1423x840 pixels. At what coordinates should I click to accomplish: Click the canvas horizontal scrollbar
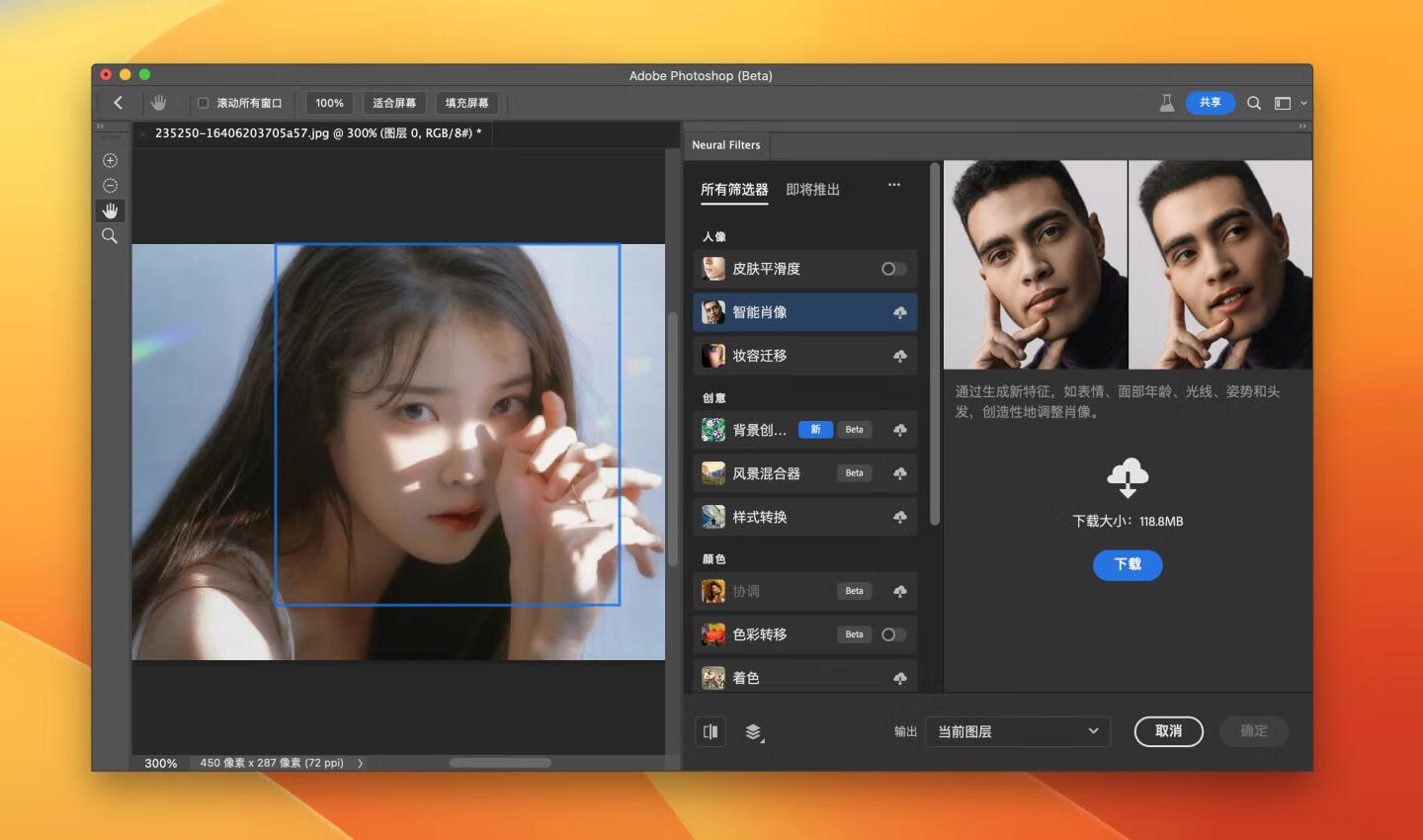point(500,763)
